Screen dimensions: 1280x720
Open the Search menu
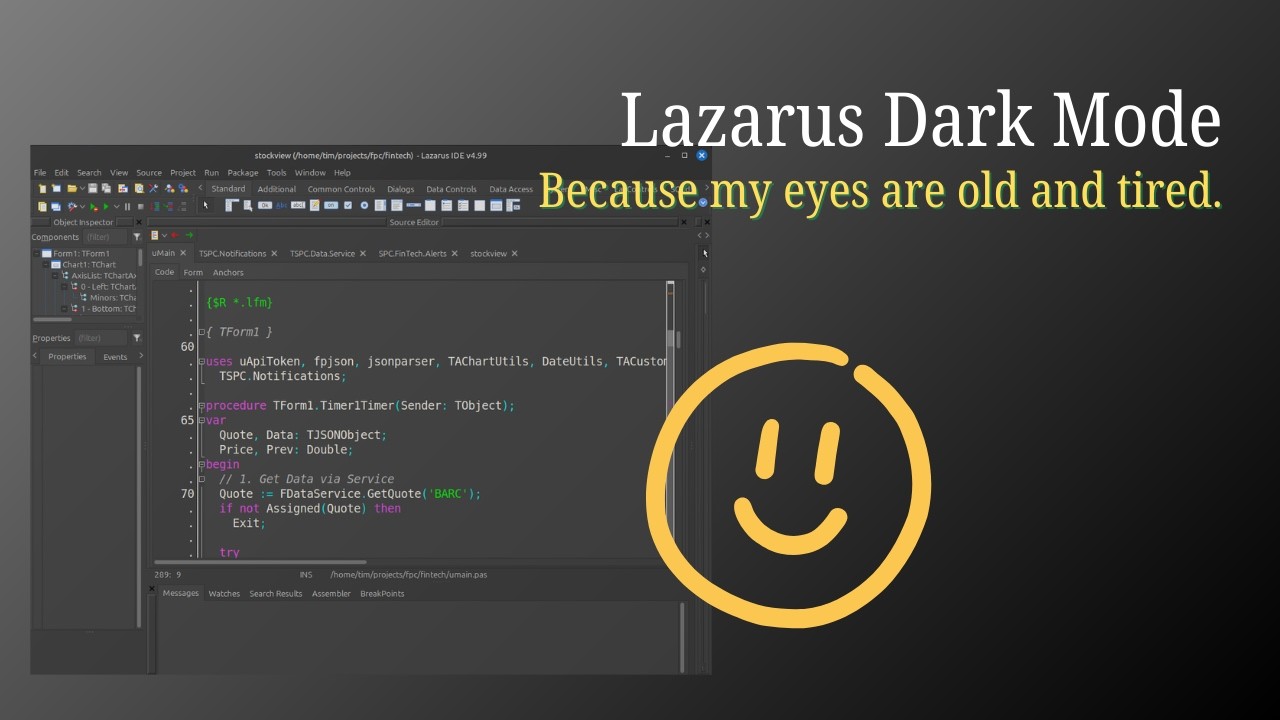click(89, 172)
